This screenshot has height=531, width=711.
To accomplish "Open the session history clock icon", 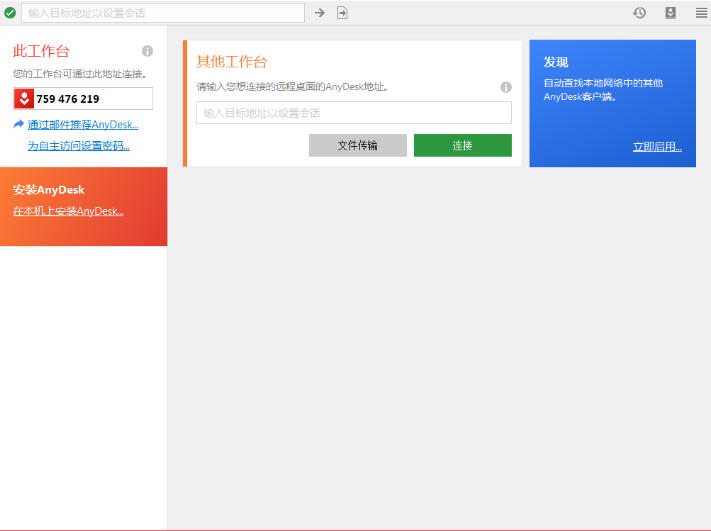I will tap(639, 13).
